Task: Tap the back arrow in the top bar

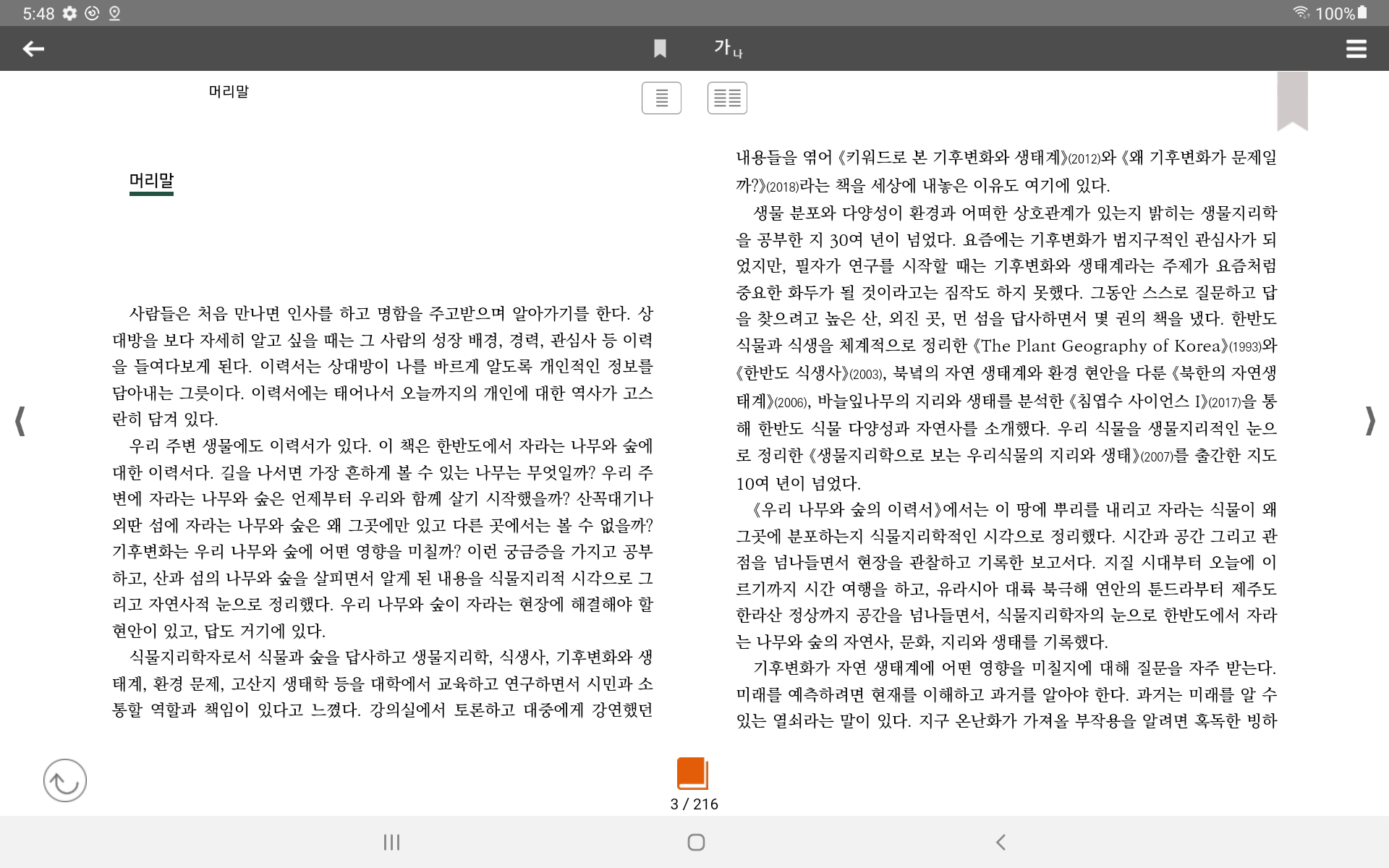Action: [33, 48]
